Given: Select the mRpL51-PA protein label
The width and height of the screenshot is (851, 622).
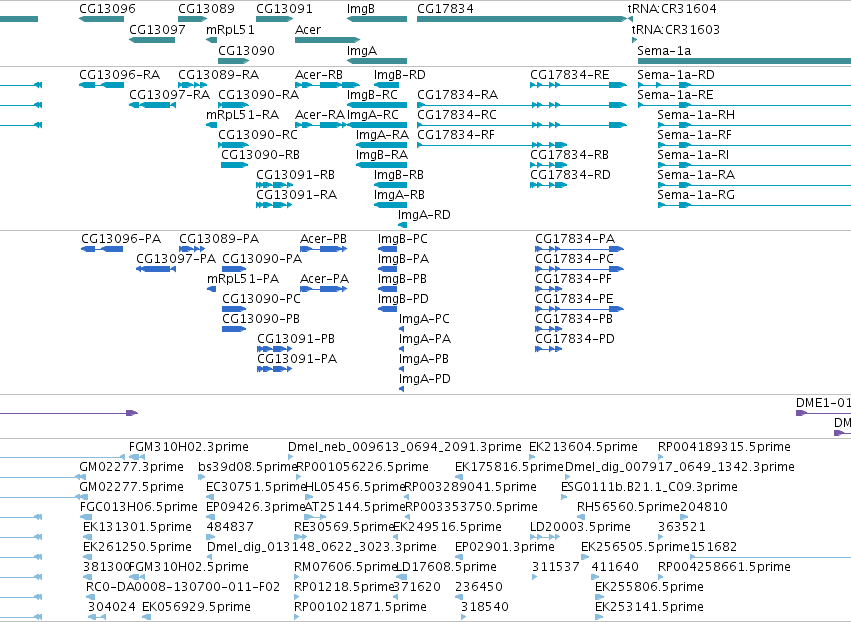Looking at the screenshot, I should click(243, 279).
